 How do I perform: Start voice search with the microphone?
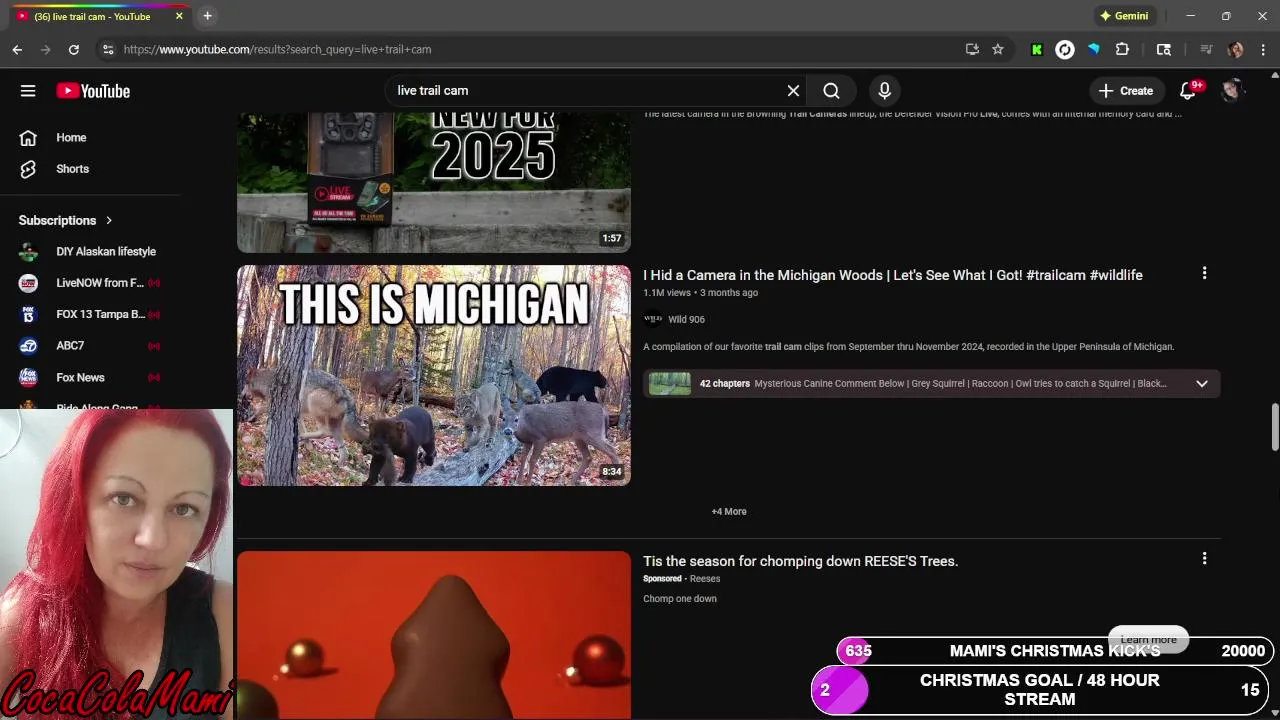884,91
